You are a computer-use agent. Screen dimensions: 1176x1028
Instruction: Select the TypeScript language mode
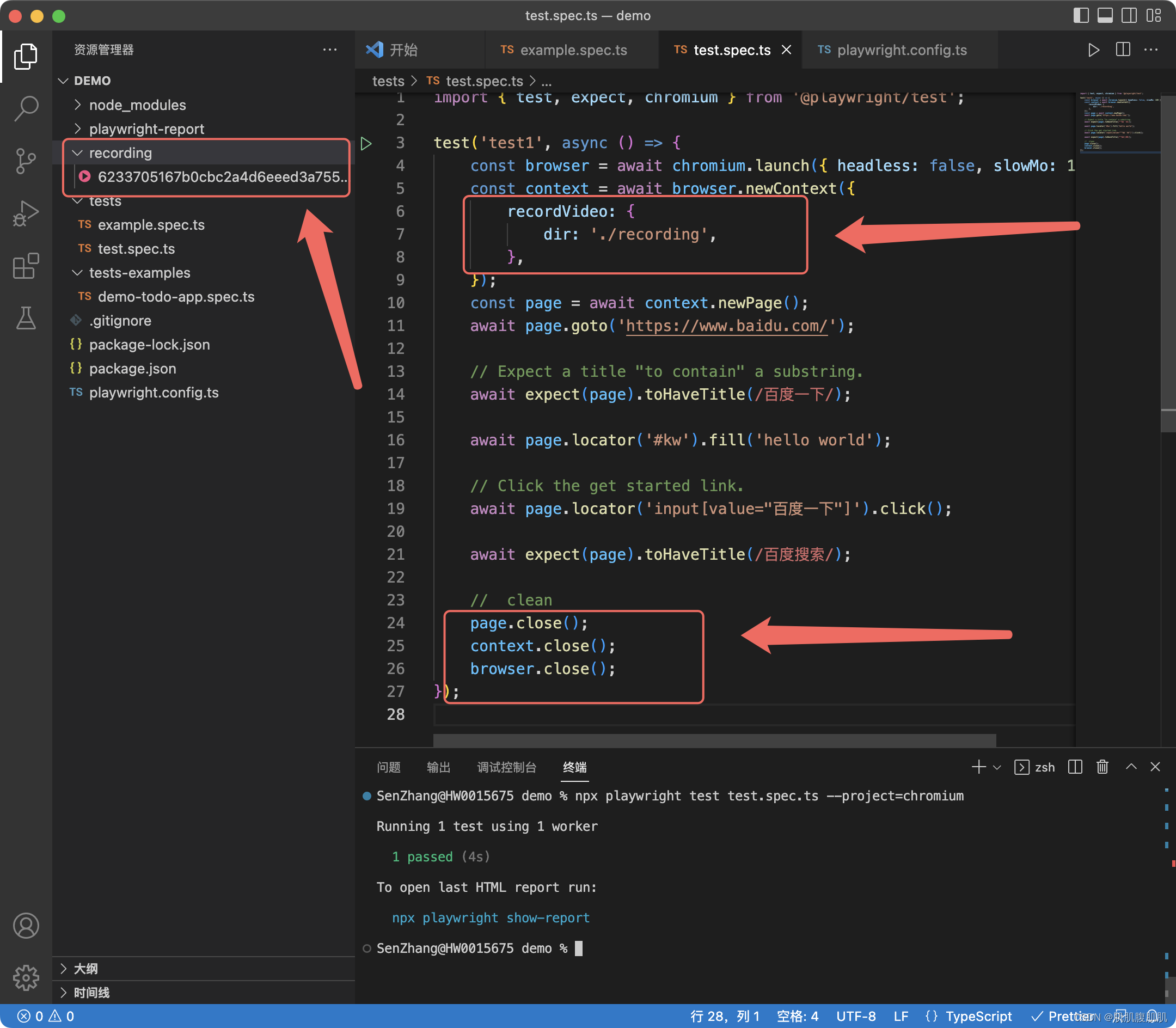[x=979, y=1016]
